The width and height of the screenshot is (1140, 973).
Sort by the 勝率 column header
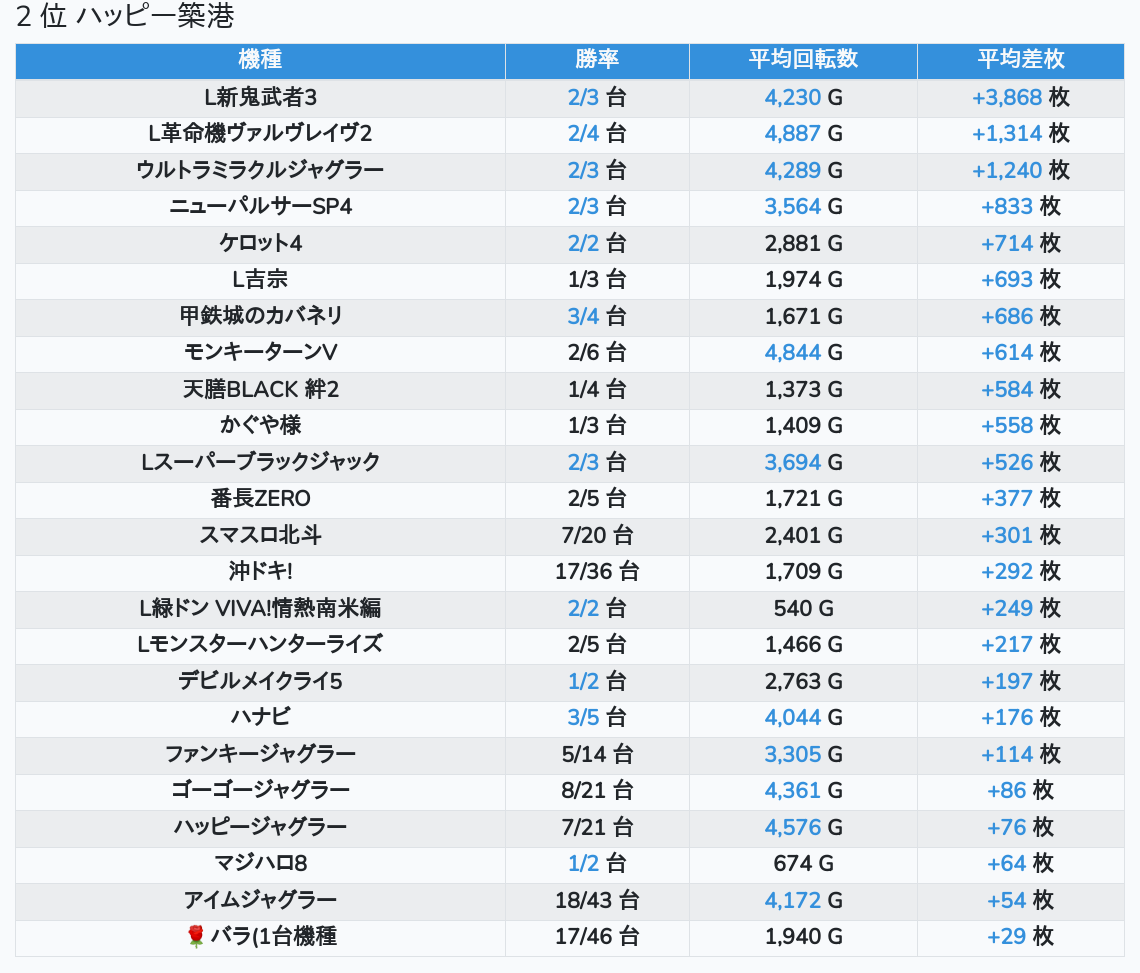point(597,60)
